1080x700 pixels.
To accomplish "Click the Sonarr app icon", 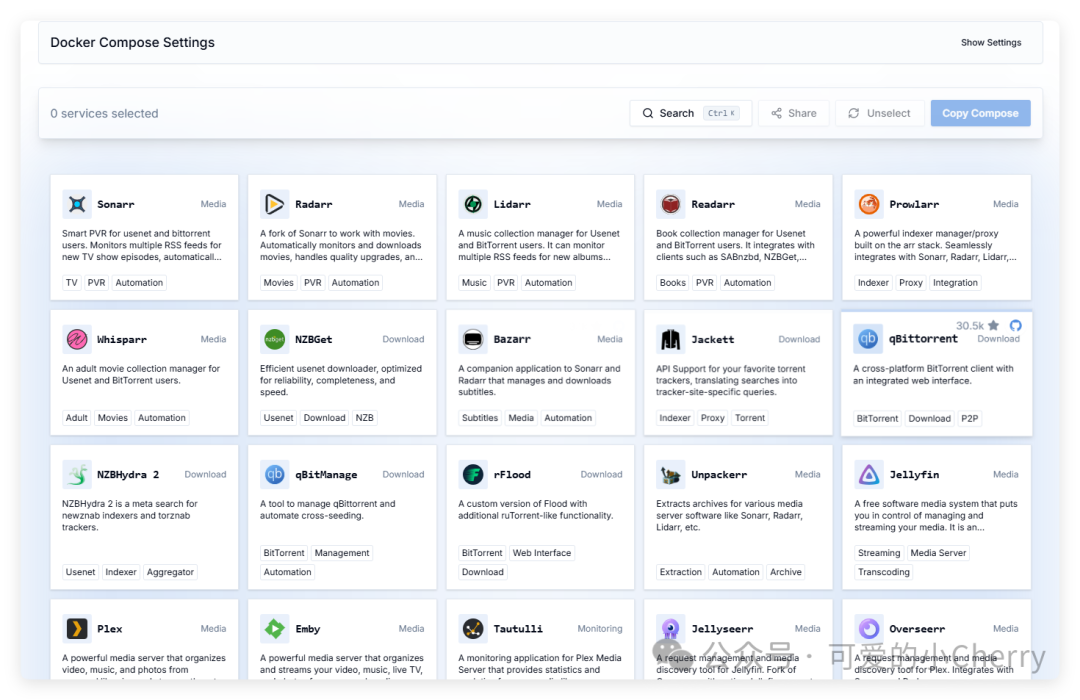I will (x=76, y=204).
